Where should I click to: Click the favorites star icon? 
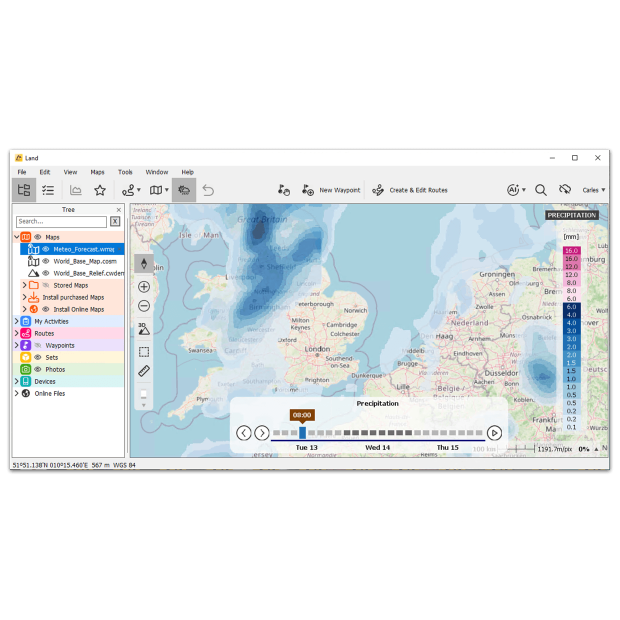pos(100,190)
